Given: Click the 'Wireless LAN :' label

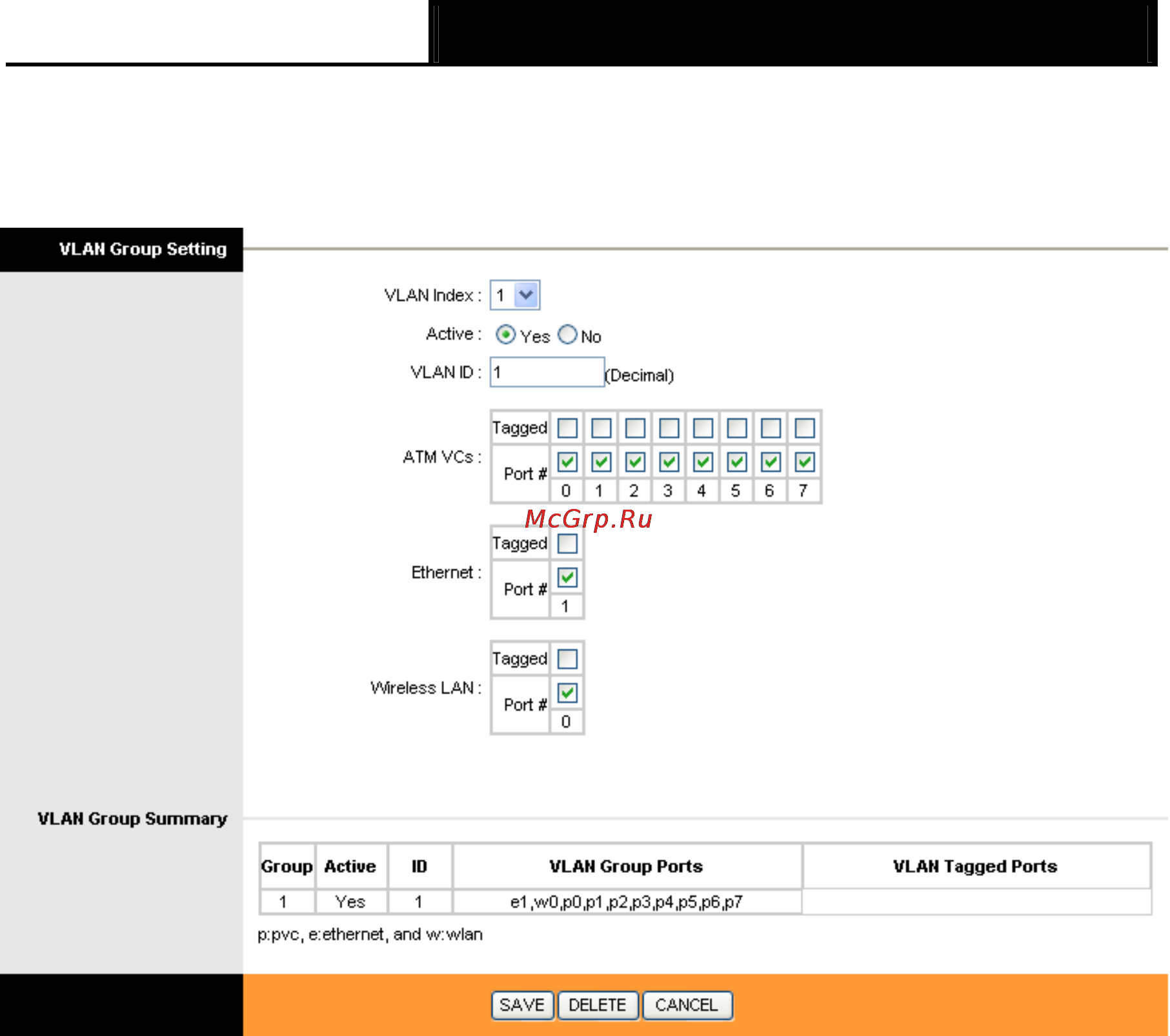Looking at the screenshot, I should tap(426, 688).
